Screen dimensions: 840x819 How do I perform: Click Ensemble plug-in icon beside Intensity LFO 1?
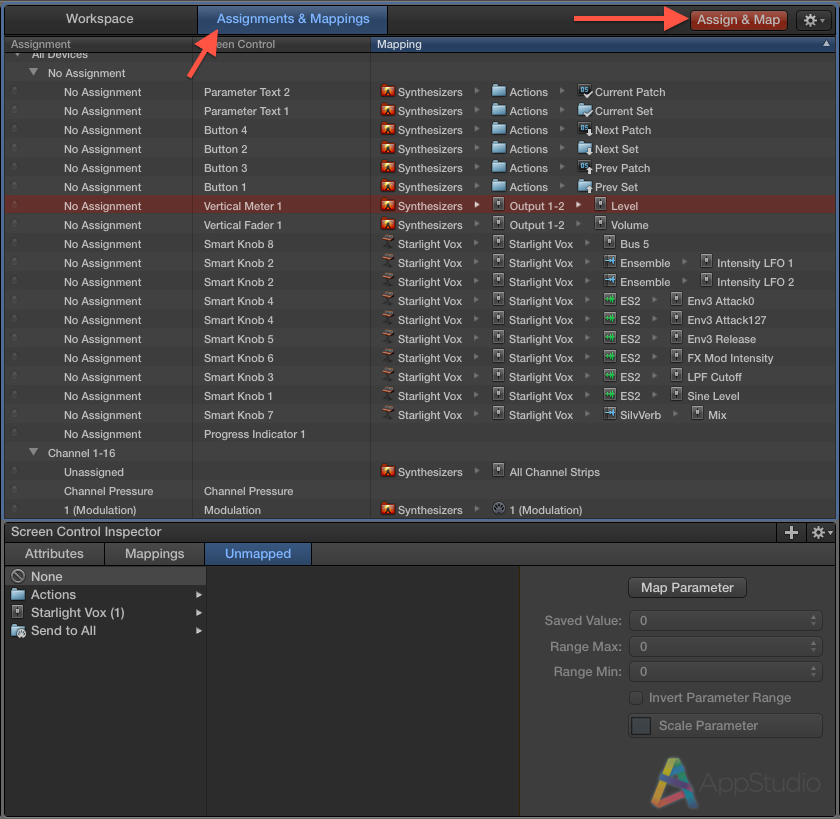(x=610, y=262)
